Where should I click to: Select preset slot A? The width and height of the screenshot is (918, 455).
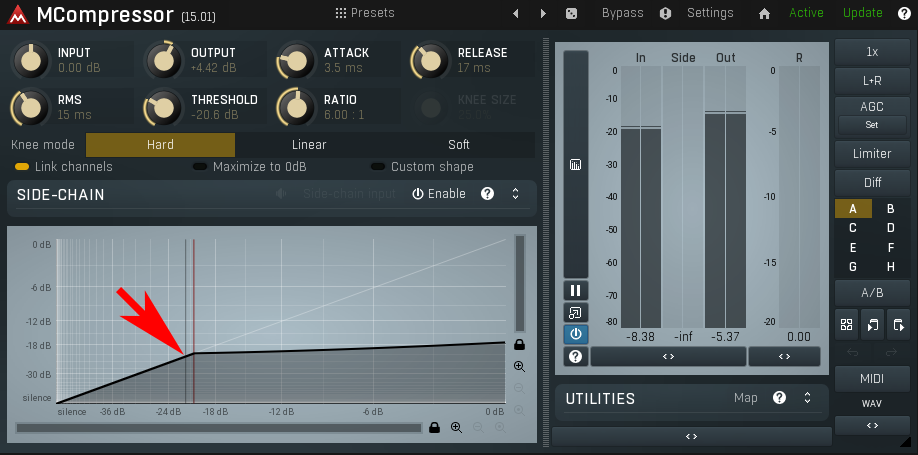(853, 209)
